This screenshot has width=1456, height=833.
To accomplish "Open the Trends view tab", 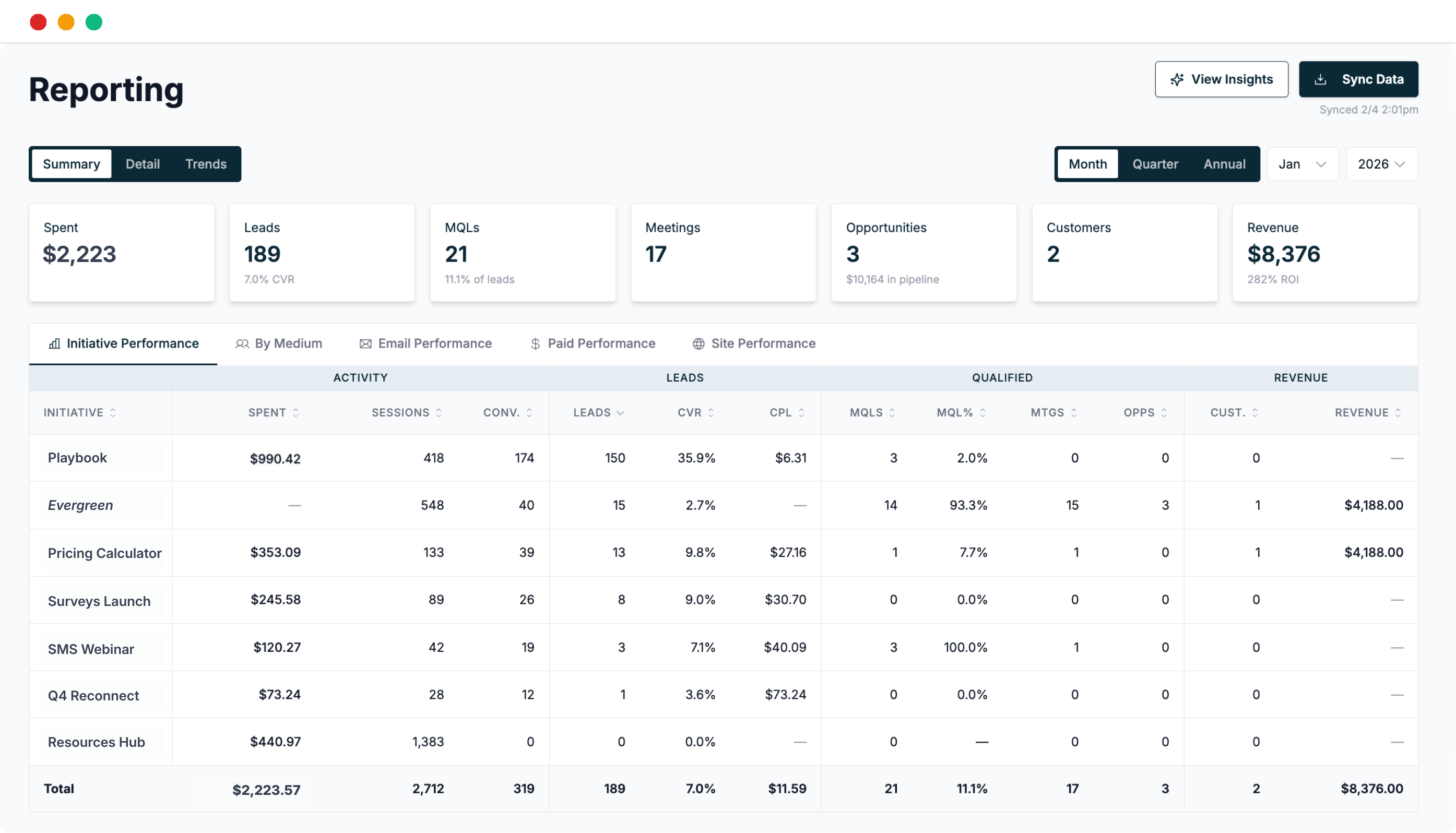I will coord(206,164).
